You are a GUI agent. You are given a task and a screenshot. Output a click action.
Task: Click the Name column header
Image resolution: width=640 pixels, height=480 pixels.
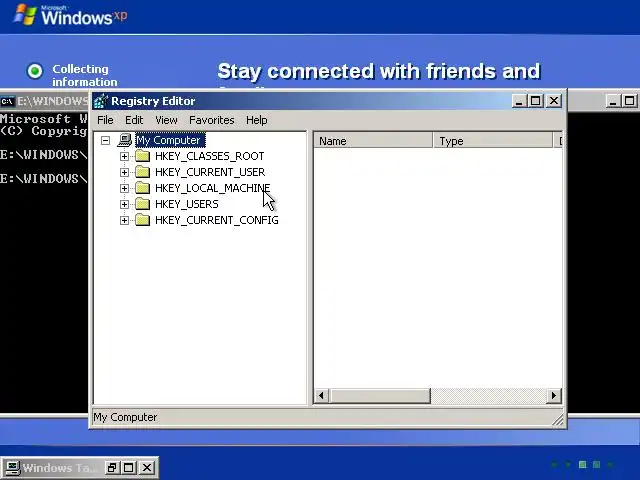(x=373, y=141)
